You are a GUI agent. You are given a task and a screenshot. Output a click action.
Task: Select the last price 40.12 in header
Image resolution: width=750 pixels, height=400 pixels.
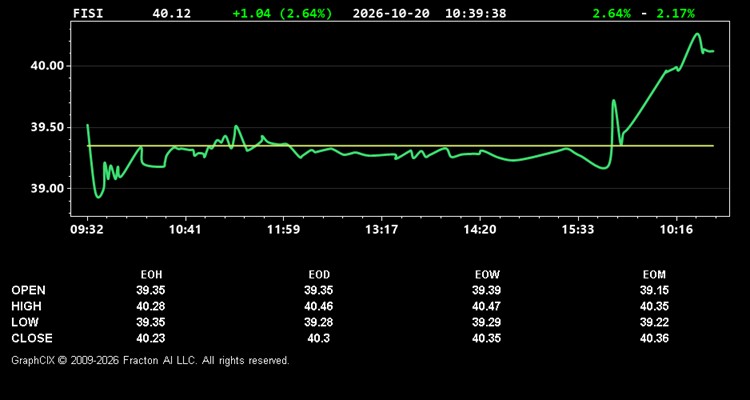tap(171, 13)
